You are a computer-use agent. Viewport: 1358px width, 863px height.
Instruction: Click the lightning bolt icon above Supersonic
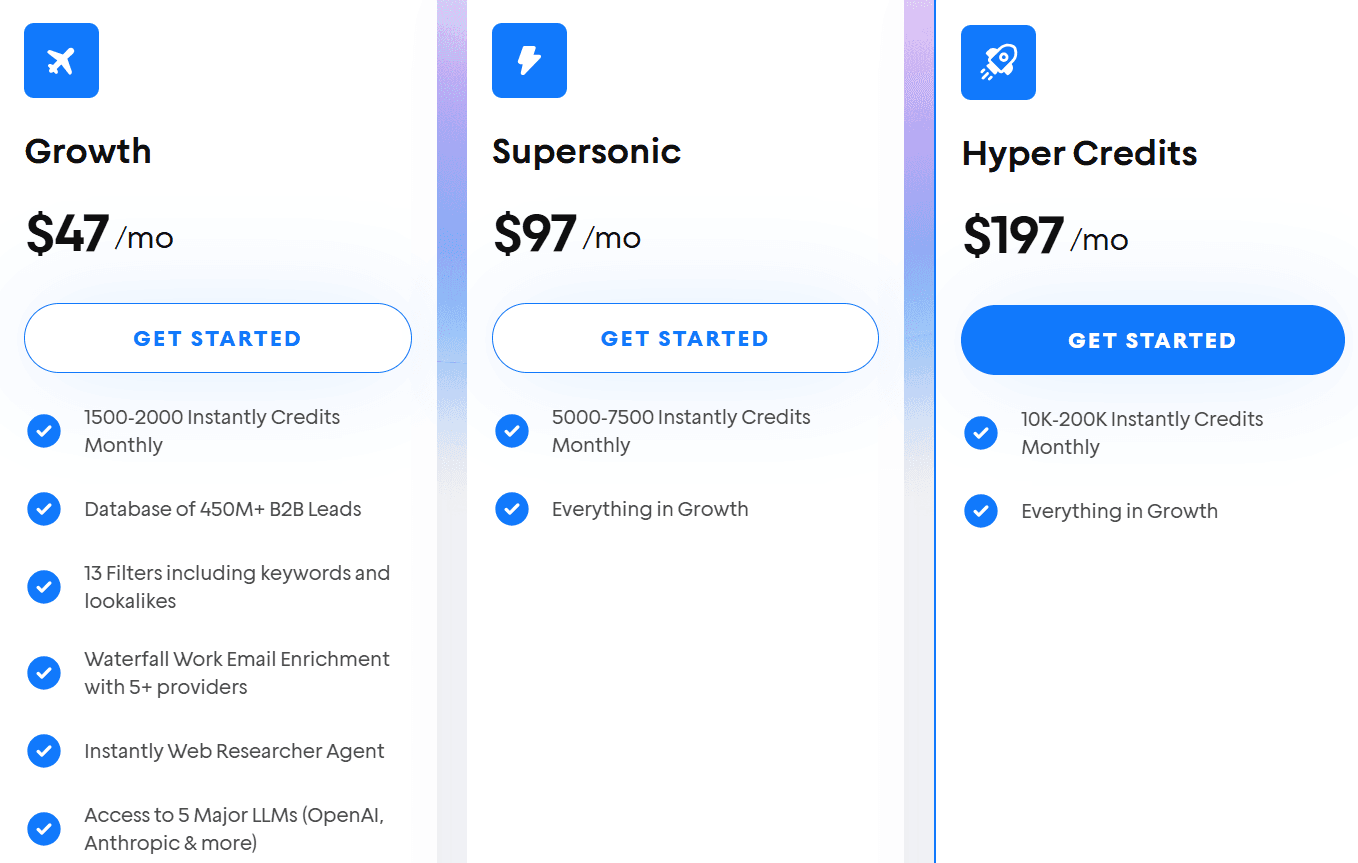(x=529, y=60)
